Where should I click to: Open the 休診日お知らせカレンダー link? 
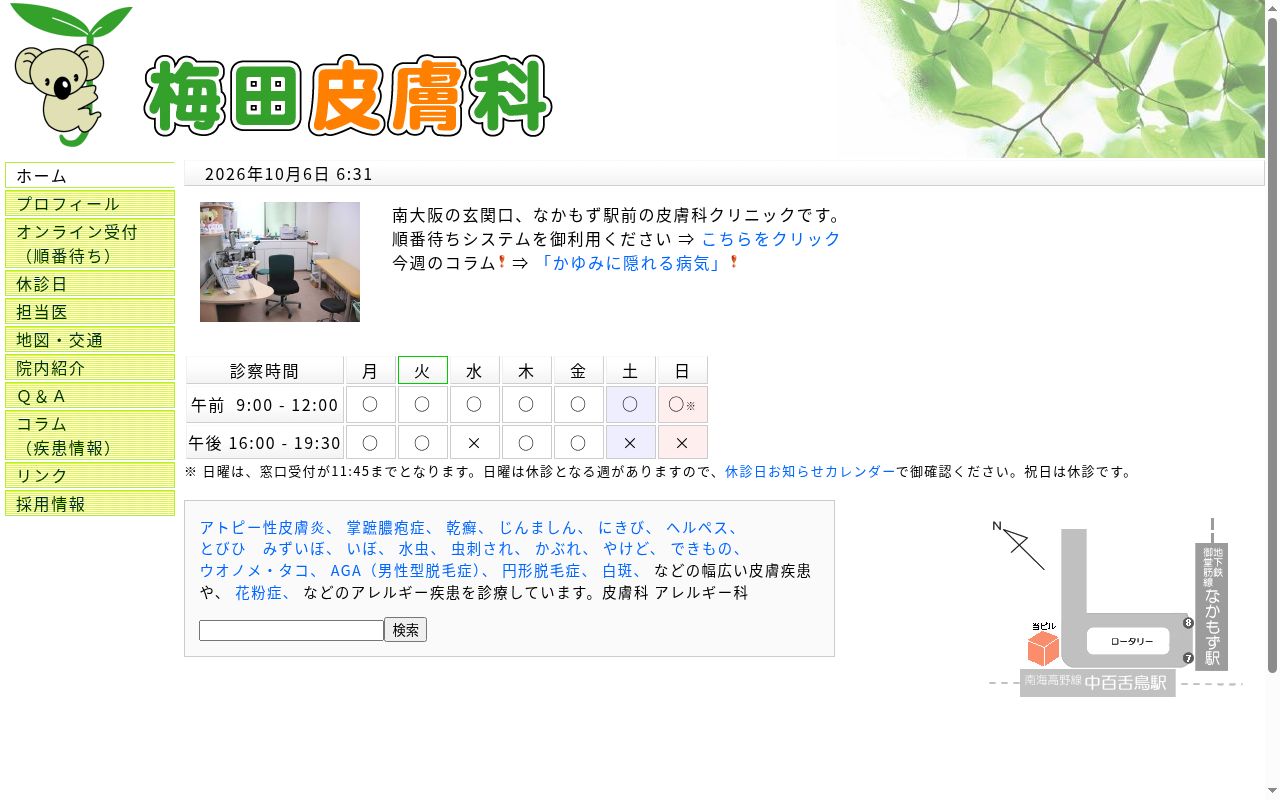(810, 472)
